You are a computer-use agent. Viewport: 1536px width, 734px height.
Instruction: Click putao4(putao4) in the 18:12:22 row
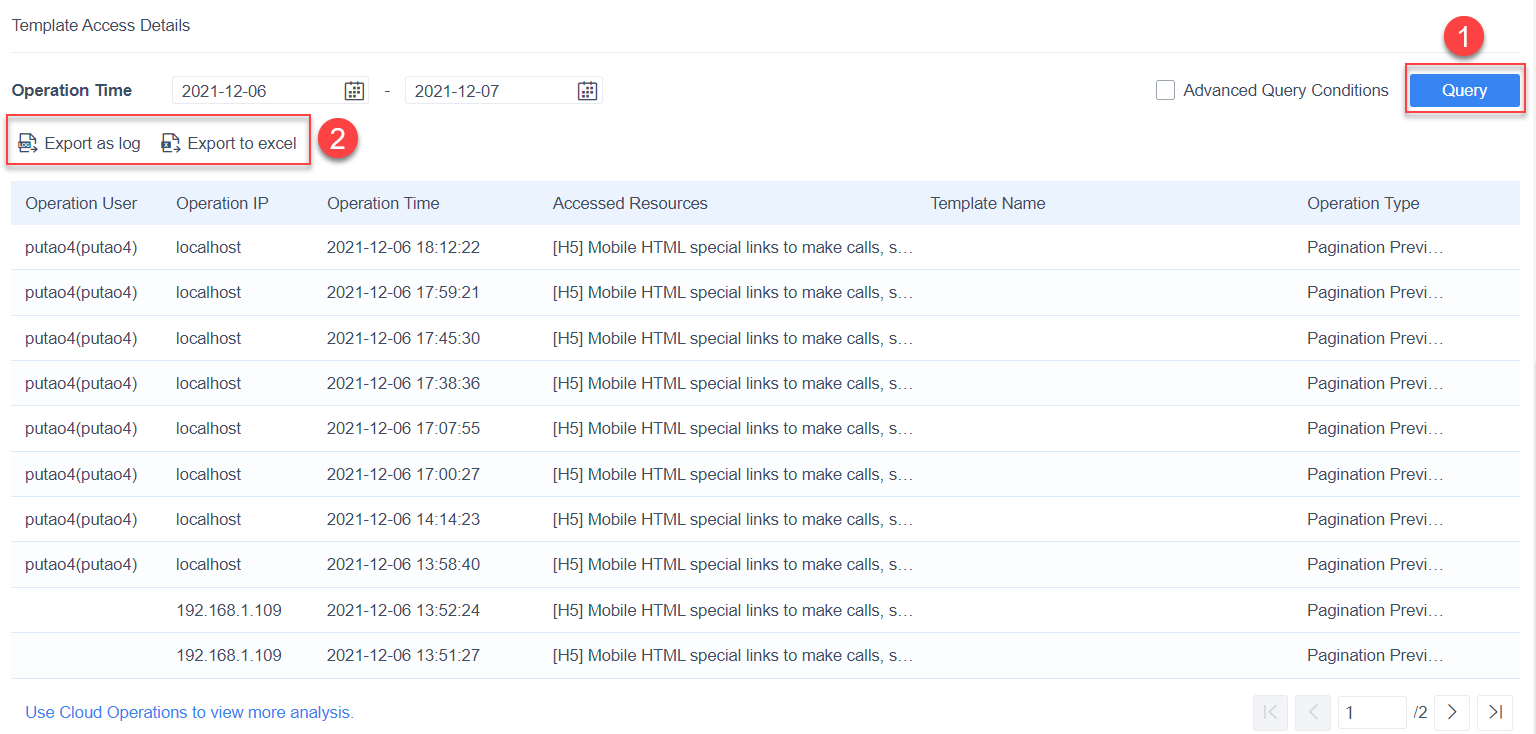[81, 247]
